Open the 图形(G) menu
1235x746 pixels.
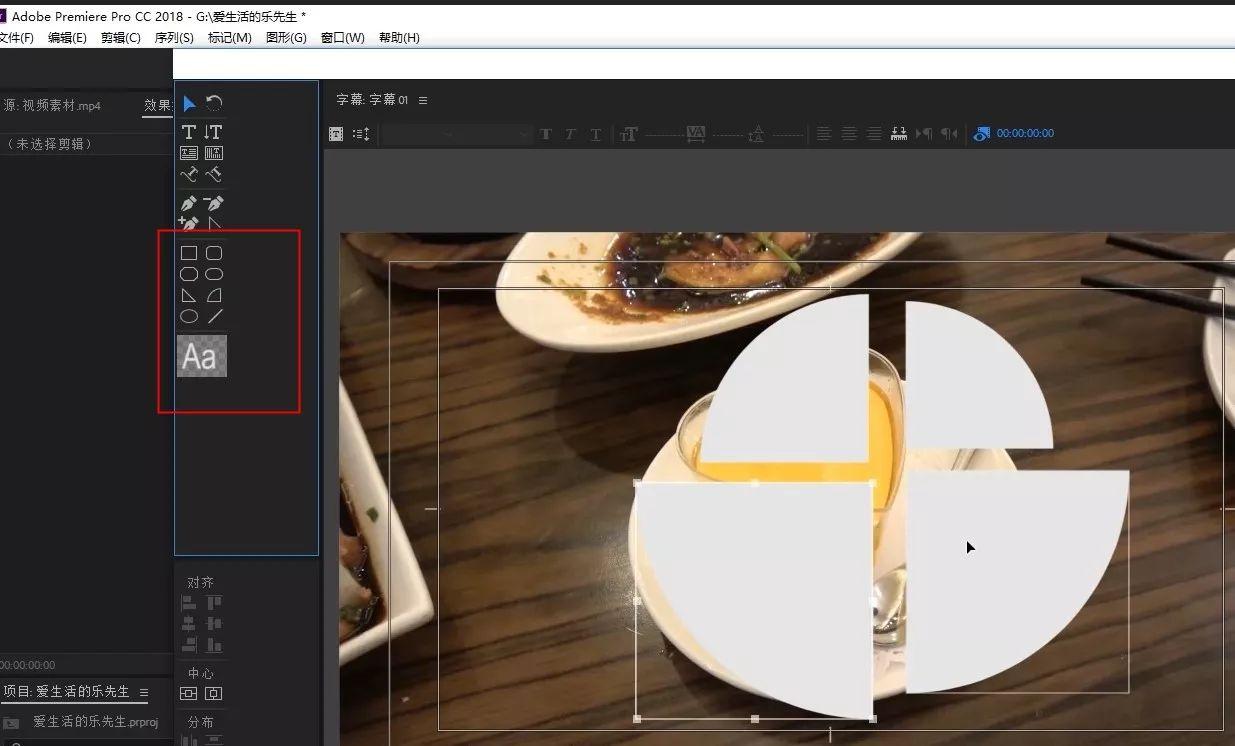[x=286, y=38]
